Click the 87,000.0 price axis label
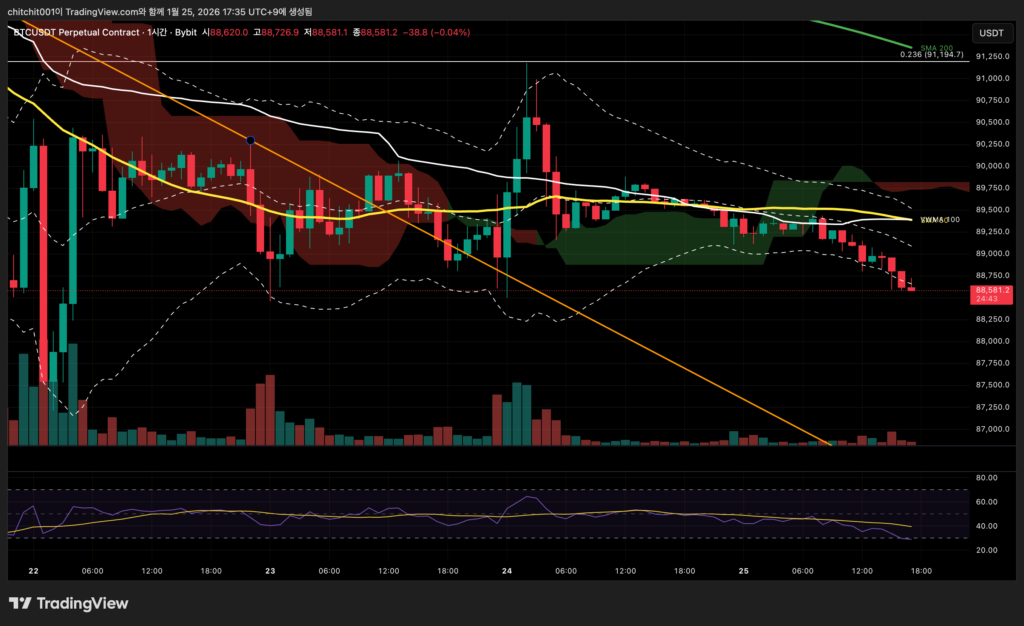Viewport: 1024px width, 626px height. tap(991, 429)
